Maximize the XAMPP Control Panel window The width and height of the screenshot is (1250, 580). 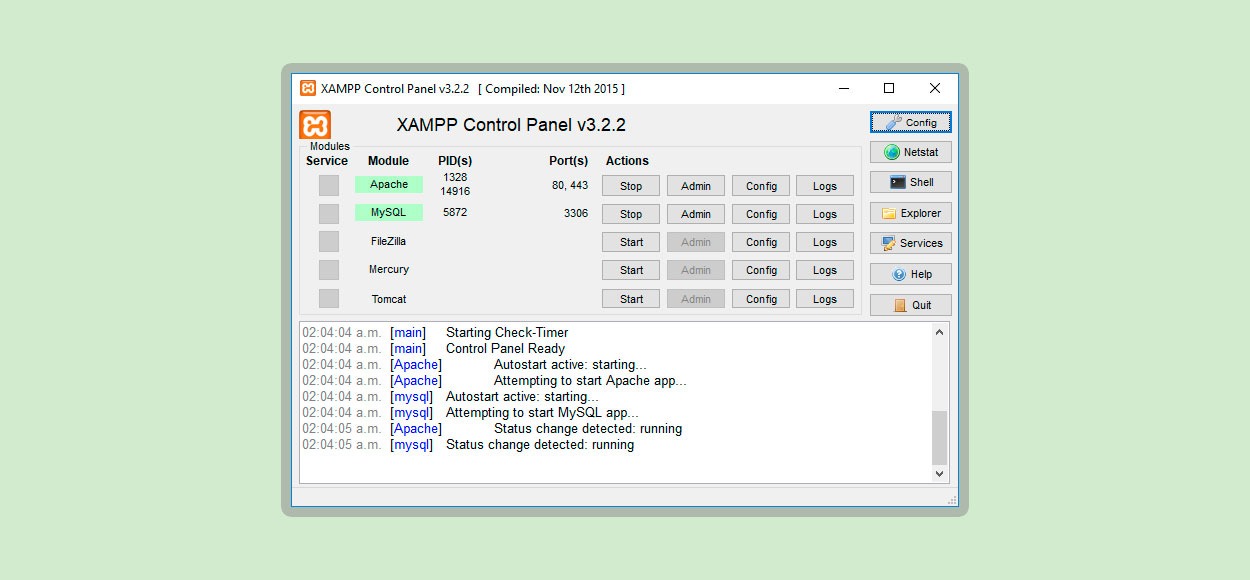coord(889,88)
